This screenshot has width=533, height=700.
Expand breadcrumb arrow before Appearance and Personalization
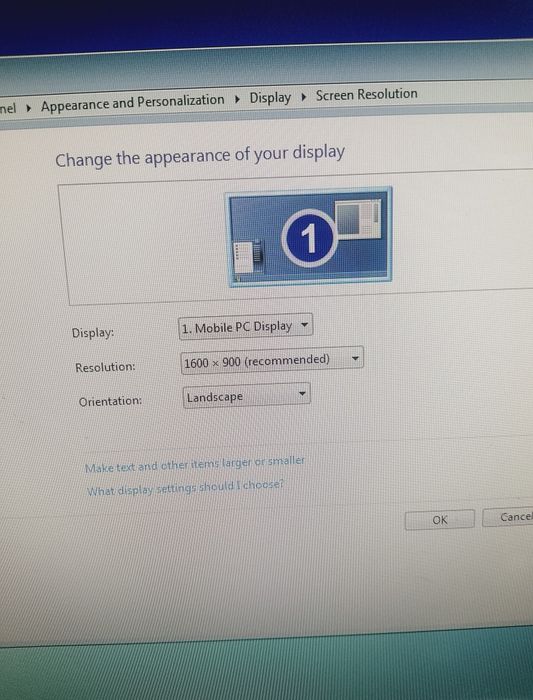tap(29, 108)
